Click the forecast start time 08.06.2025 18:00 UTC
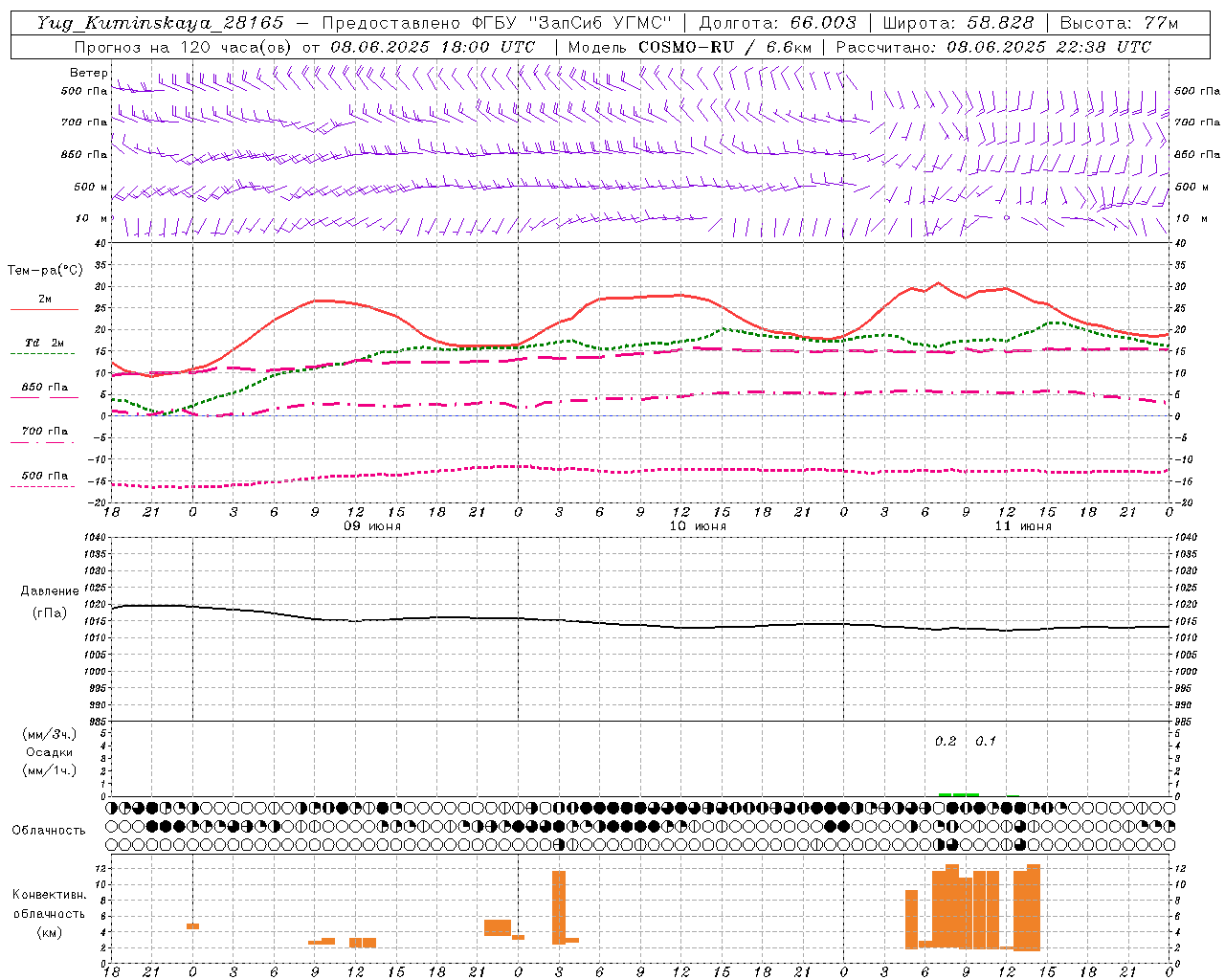Viewport: 1225px width, 980px height. pos(433,47)
